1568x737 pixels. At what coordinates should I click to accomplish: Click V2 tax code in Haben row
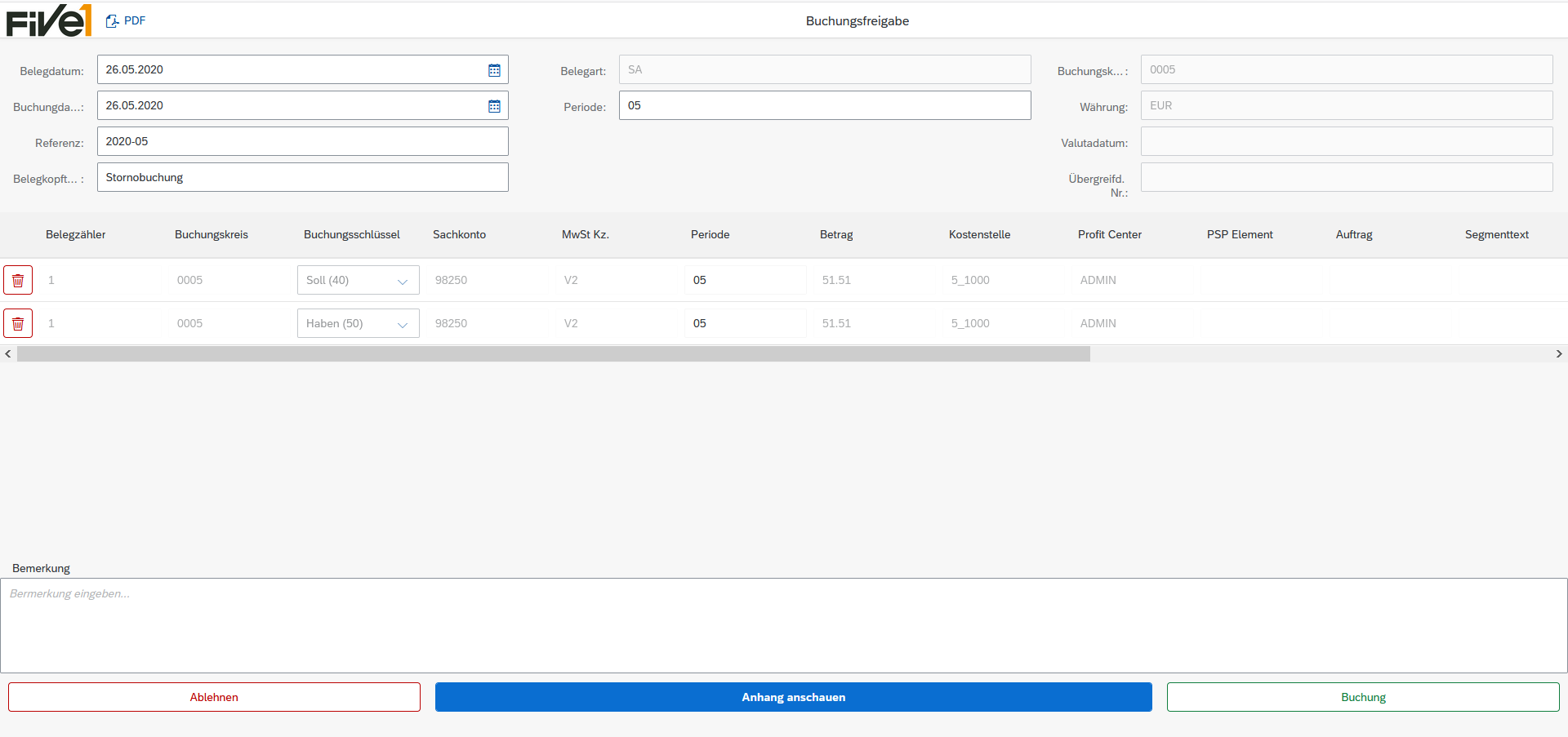pyautogui.click(x=571, y=323)
